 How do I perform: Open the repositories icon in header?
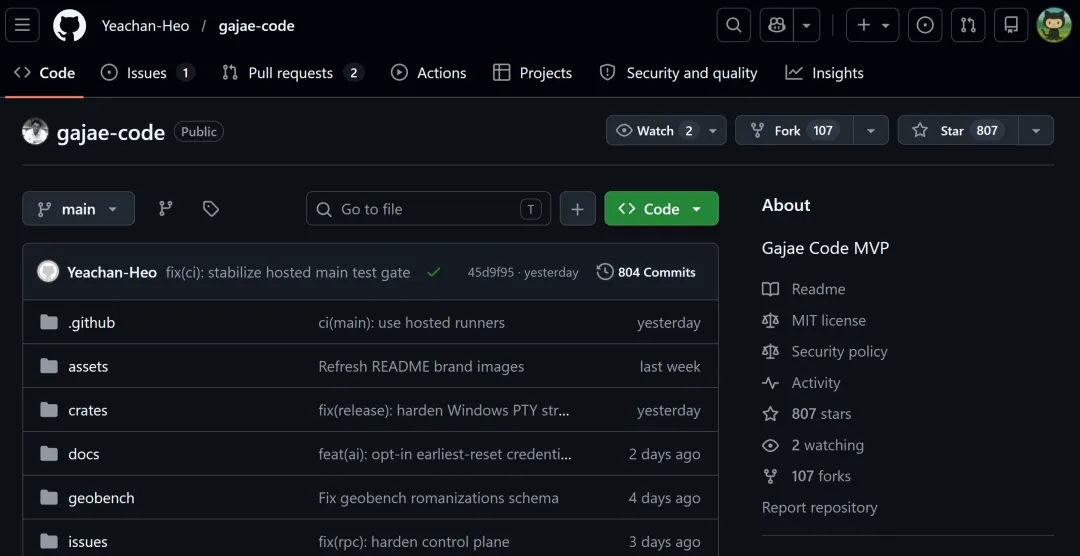[1011, 25]
